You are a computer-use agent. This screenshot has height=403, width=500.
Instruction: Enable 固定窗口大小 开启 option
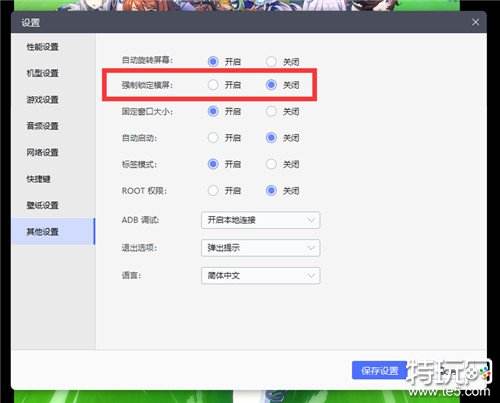click(213, 111)
